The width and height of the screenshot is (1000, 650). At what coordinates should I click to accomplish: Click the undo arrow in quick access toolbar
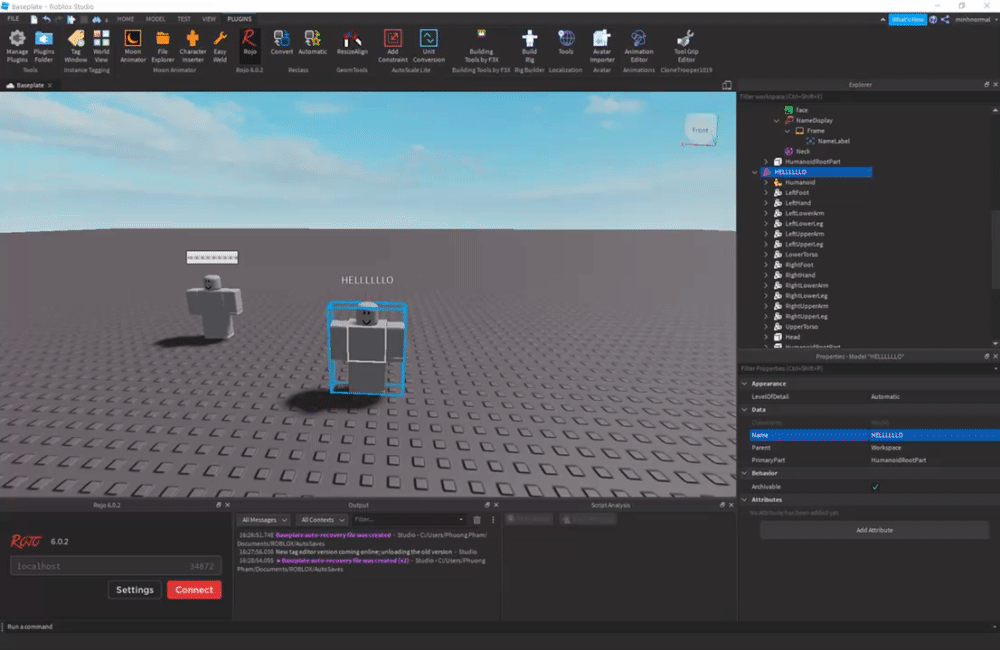pos(47,19)
